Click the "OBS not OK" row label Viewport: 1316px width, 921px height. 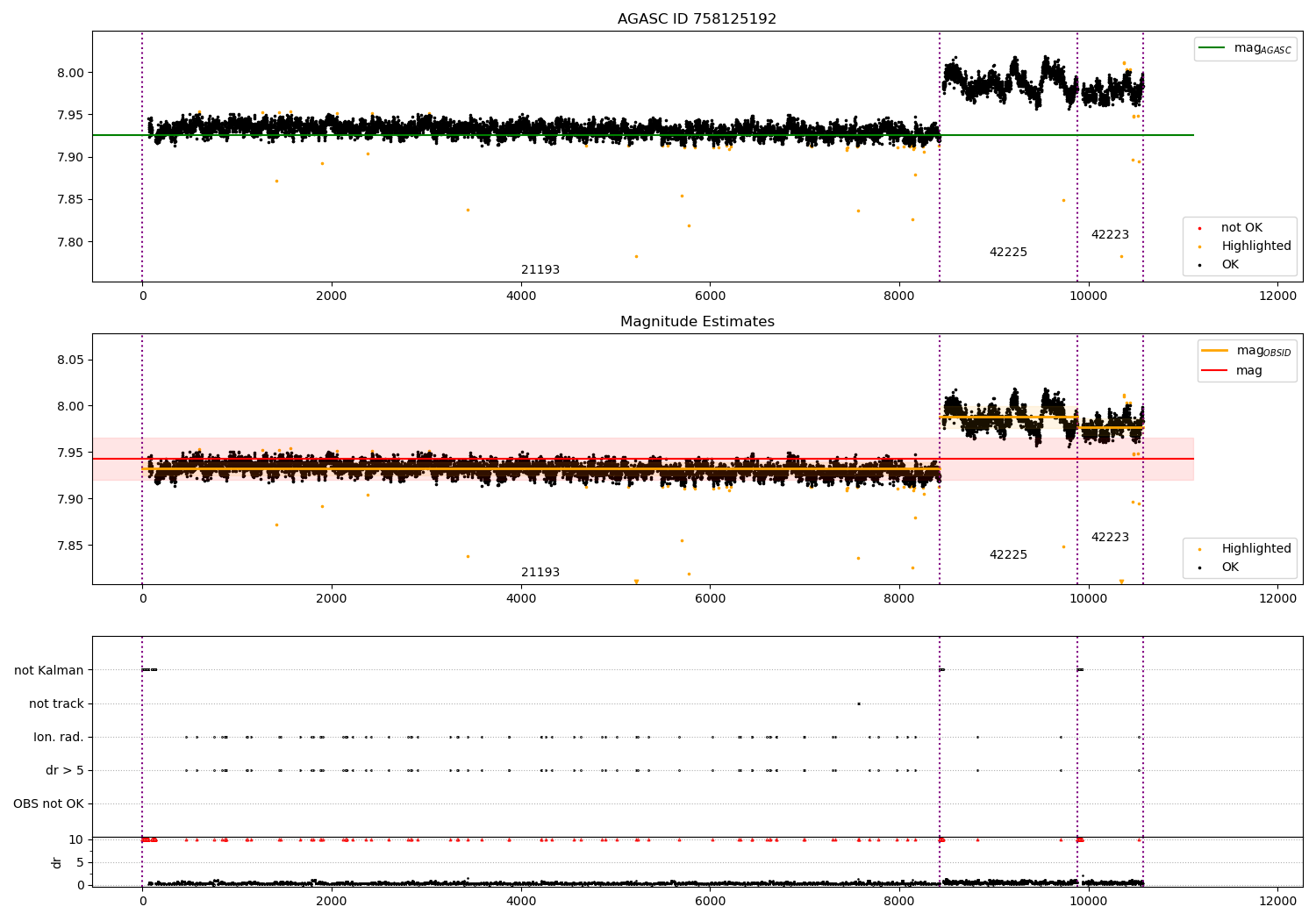click(49, 803)
